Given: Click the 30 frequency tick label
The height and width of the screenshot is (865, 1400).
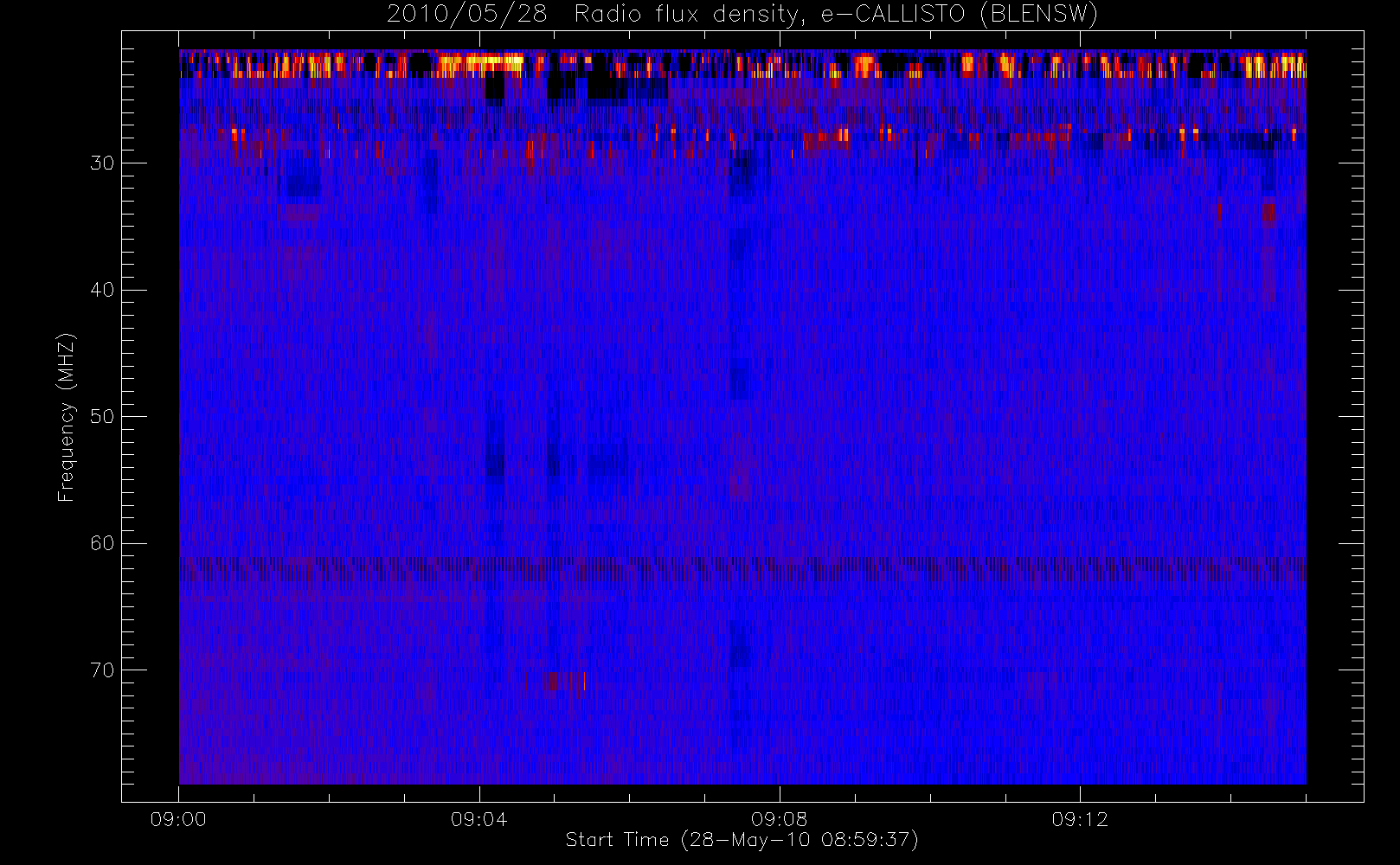Looking at the screenshot, I should click(x=102, y=163).
